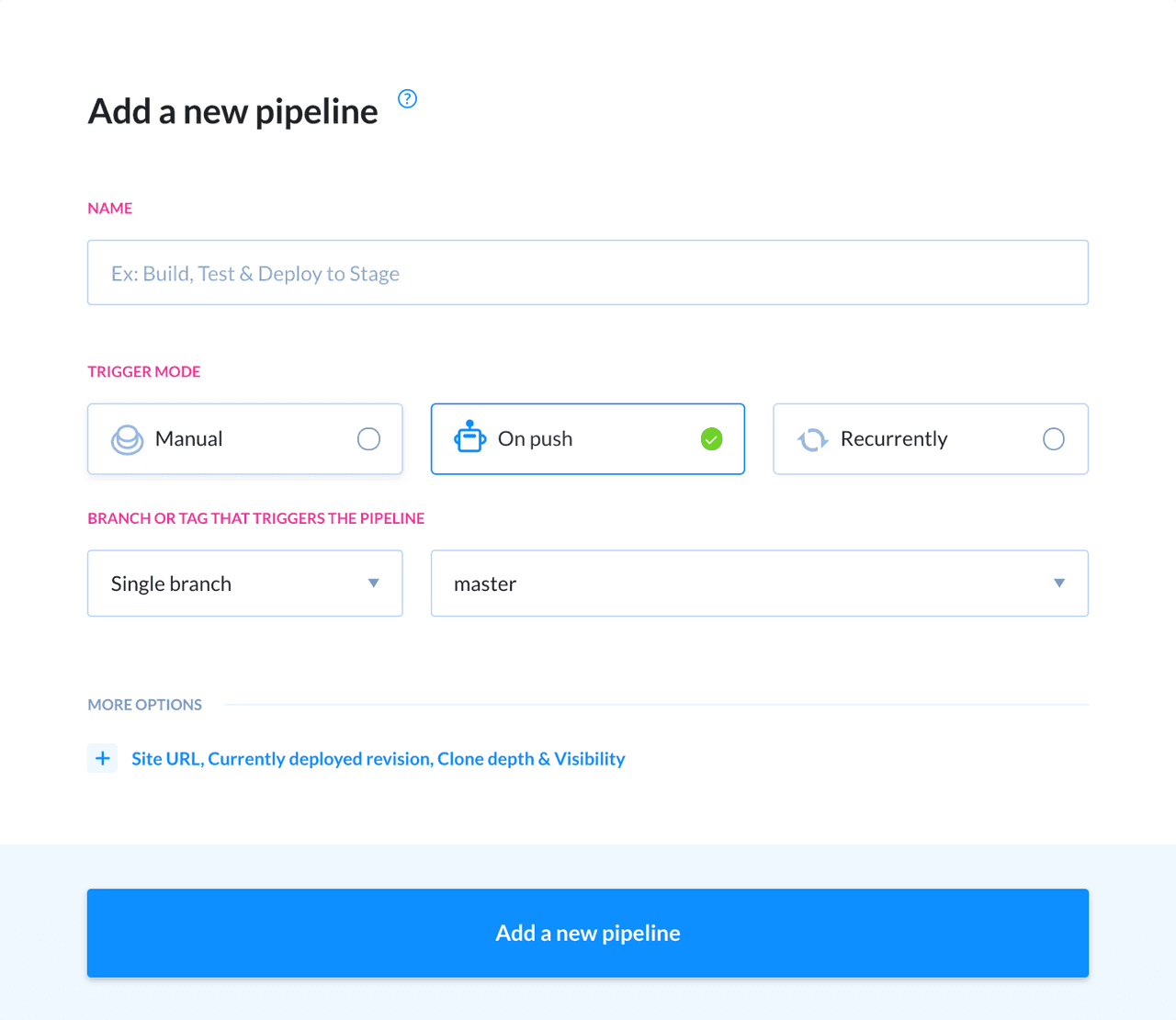Click the pipeline Name input field

click(587, 272)
